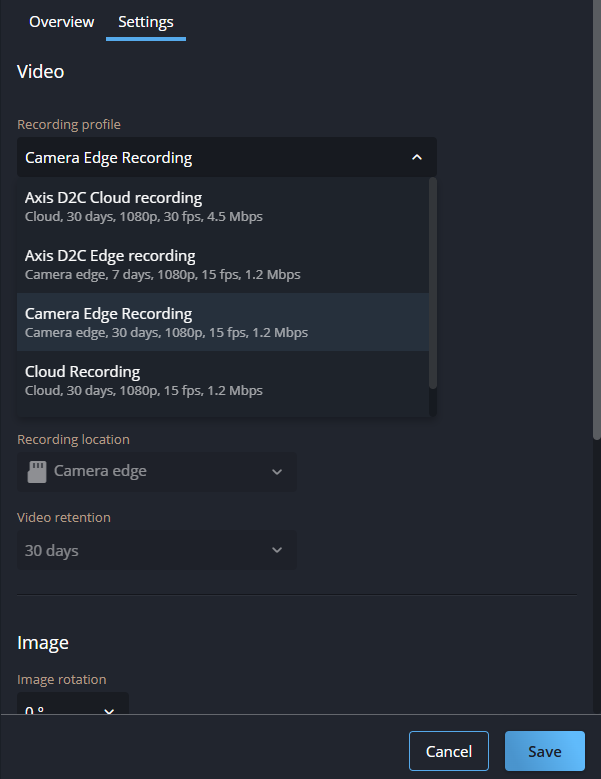Click the chevron arrow beside Image rotation value
Image resolution: width=601 pixels, height=779 pixels.
point(109,710)
